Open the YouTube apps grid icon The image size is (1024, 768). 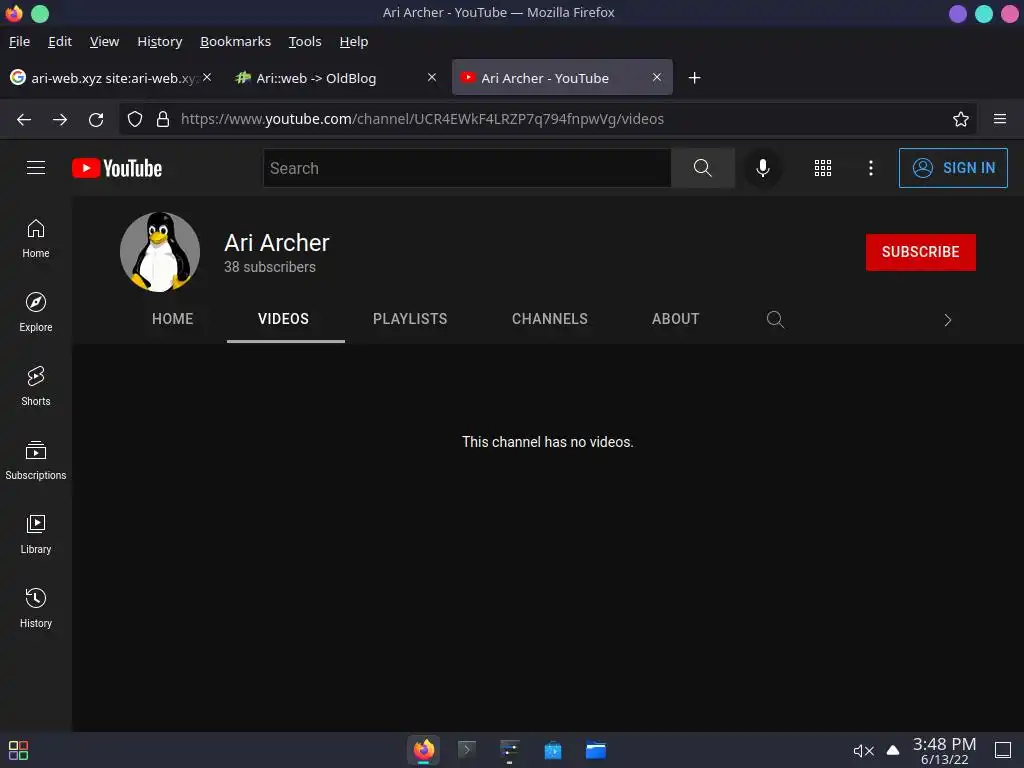tap(823, 168)
